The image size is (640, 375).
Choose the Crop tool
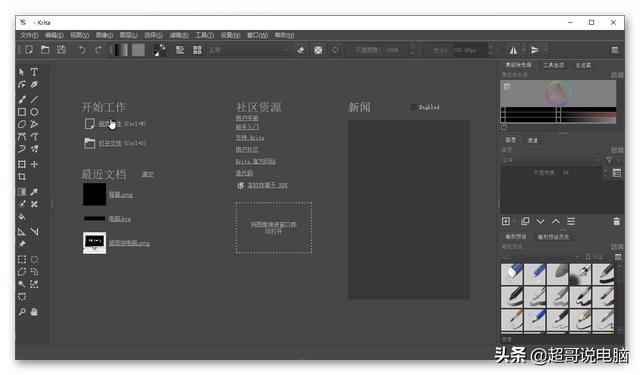22,177
